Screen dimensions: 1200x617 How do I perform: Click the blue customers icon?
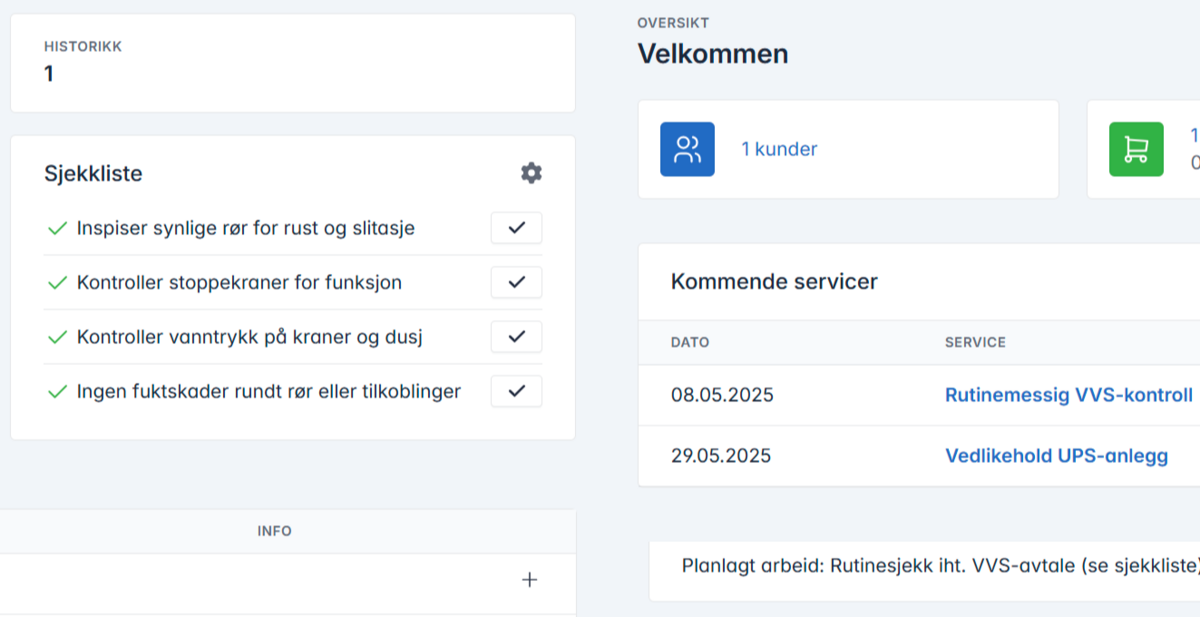[x=687, y=149]
